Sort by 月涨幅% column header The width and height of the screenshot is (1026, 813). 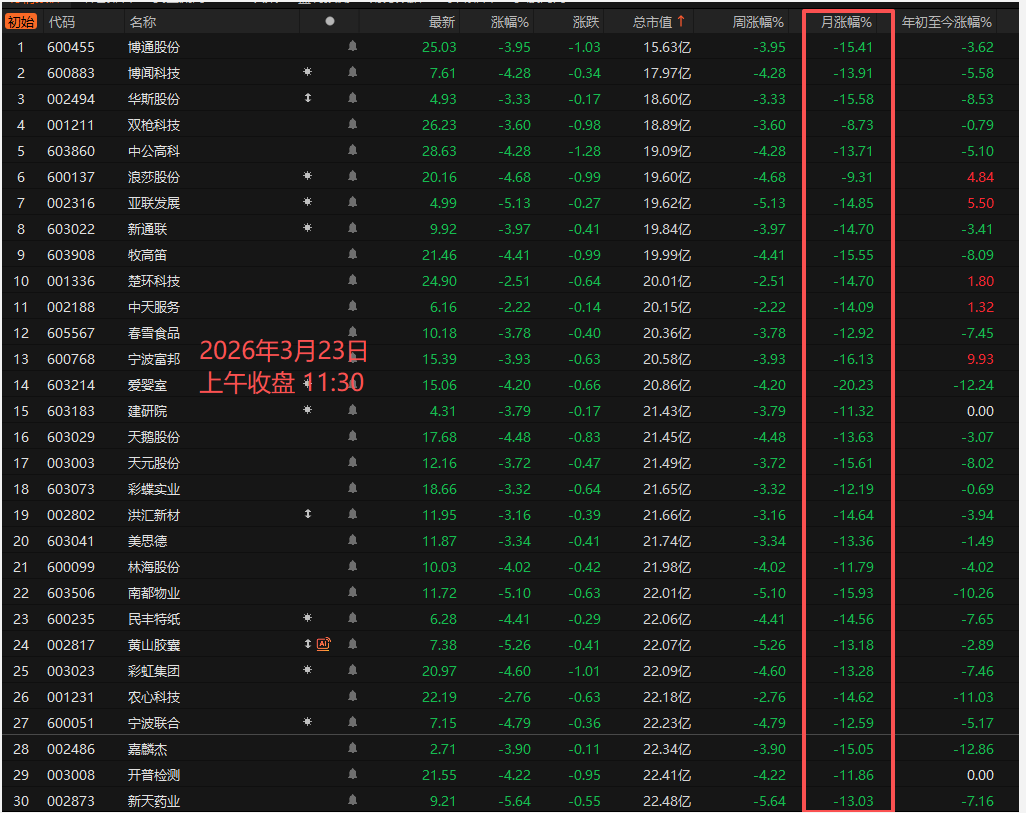tap(846, 22)
